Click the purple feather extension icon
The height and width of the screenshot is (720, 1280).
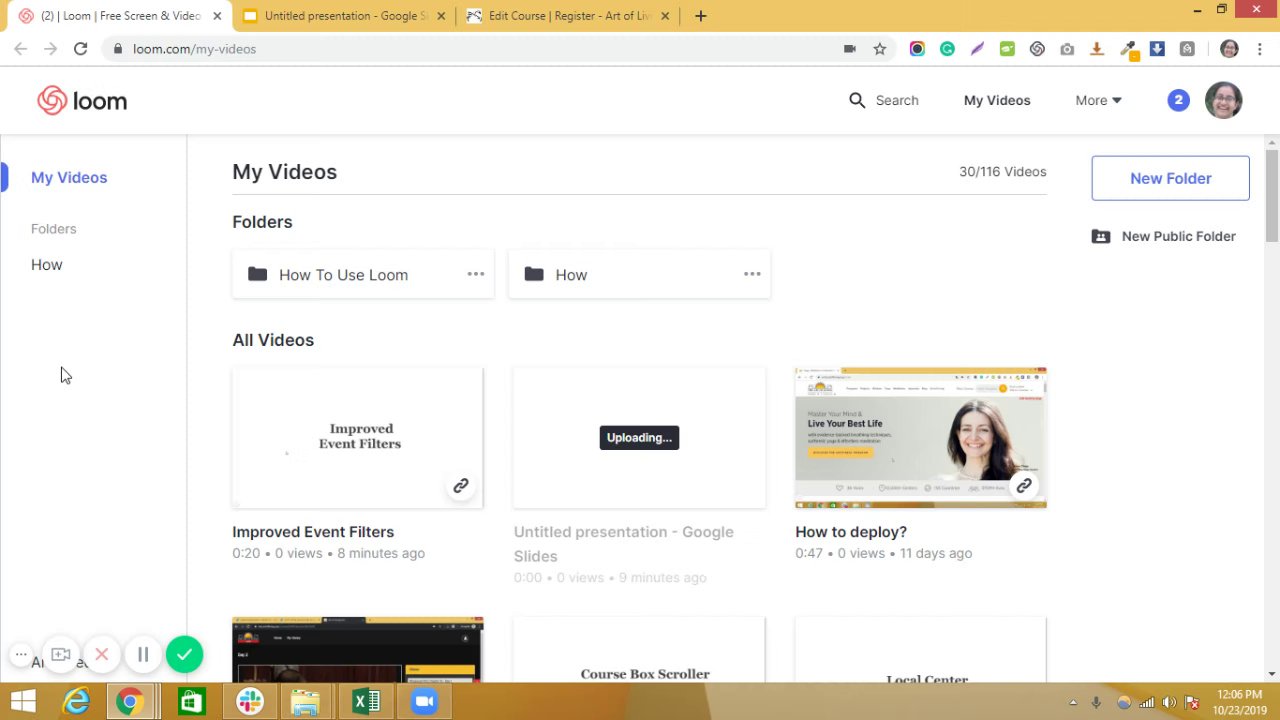tap(977, 49)
